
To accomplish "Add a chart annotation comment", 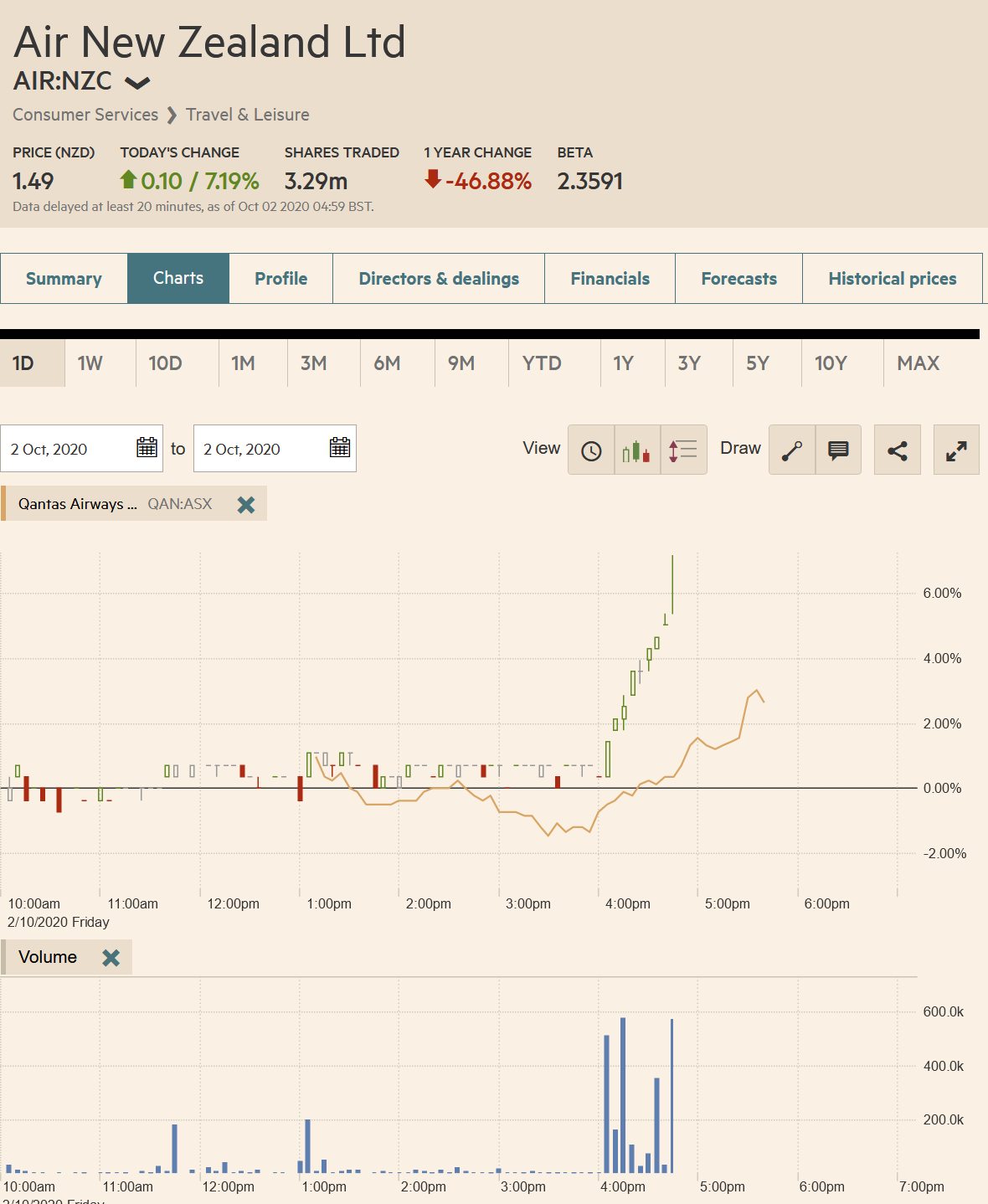I will [x=838, y=450].
